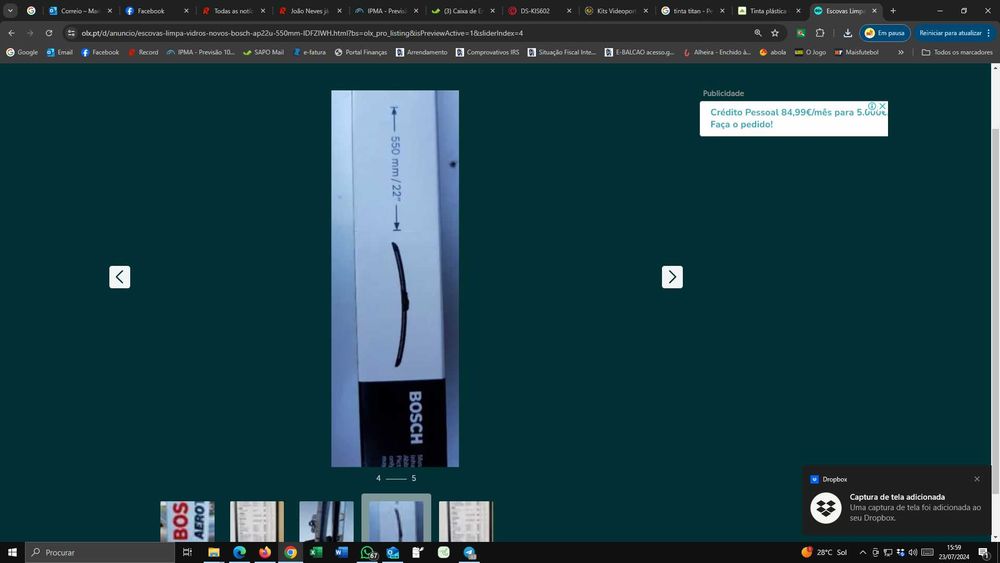The width and height of the screenshot is (1000, 563).
Task: Open the Maisfutebol bookmark
Action: (x=856, y=52)
